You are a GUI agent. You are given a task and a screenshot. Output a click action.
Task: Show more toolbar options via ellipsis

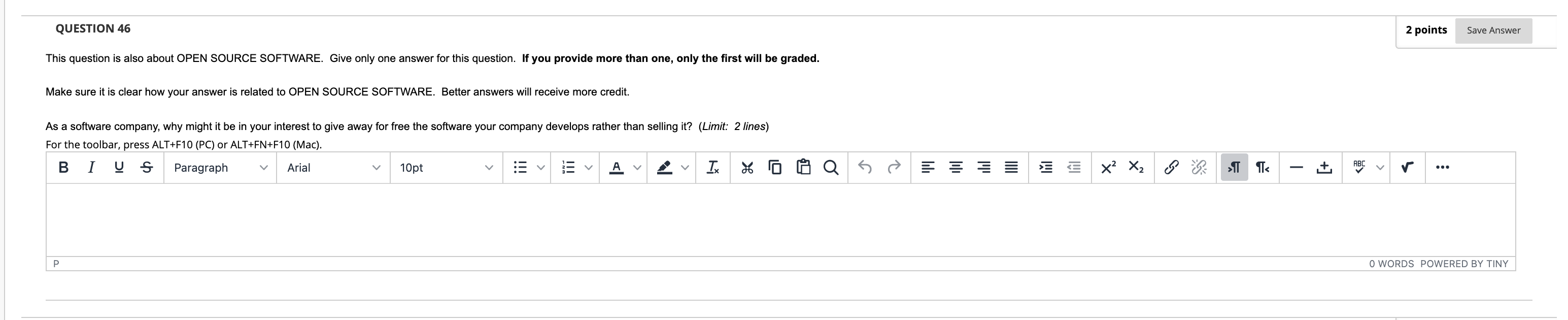pyautogui.click(x=1442, y=167)
